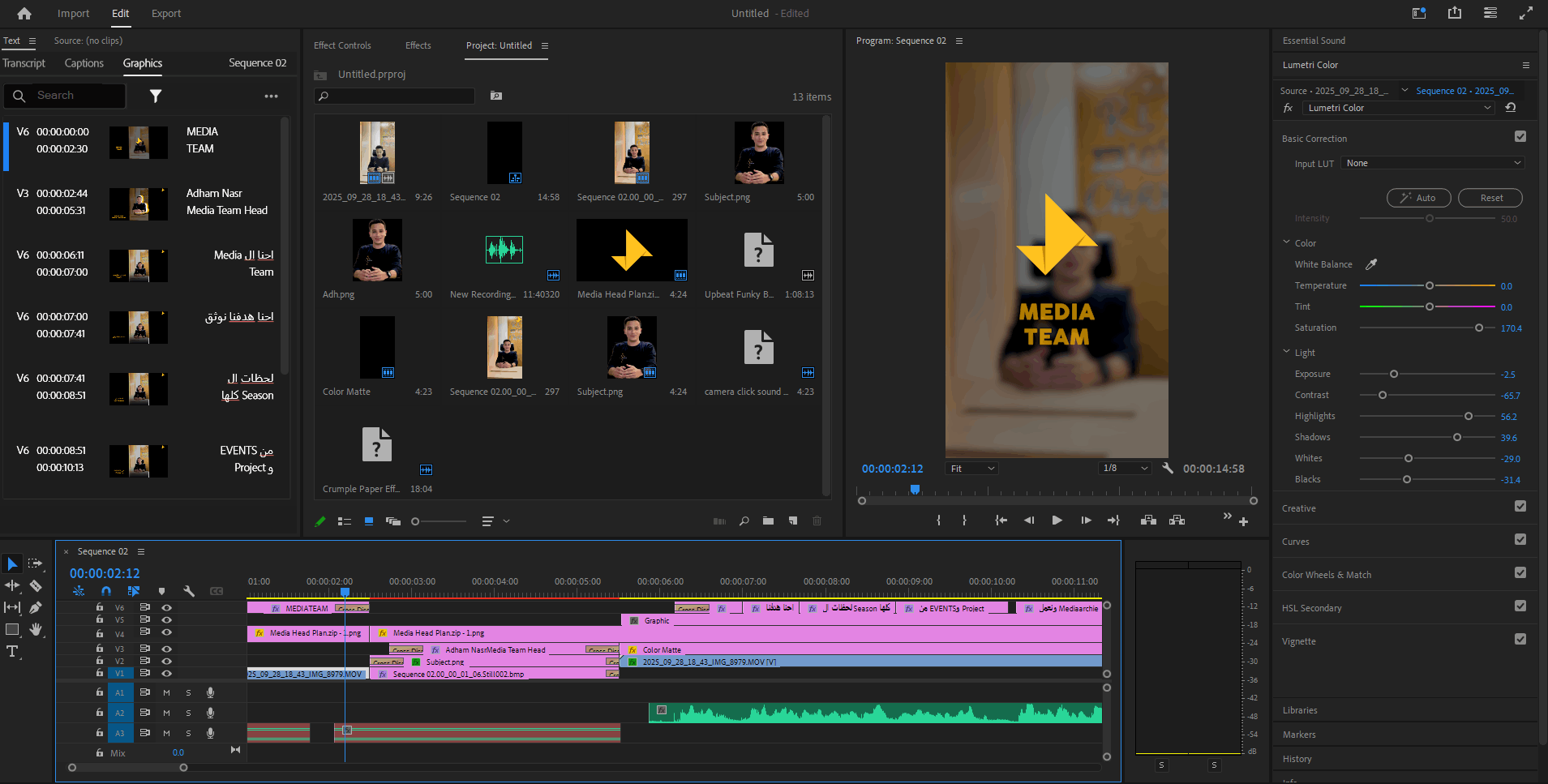Click the Saturation slider handle

[1479, 328]
